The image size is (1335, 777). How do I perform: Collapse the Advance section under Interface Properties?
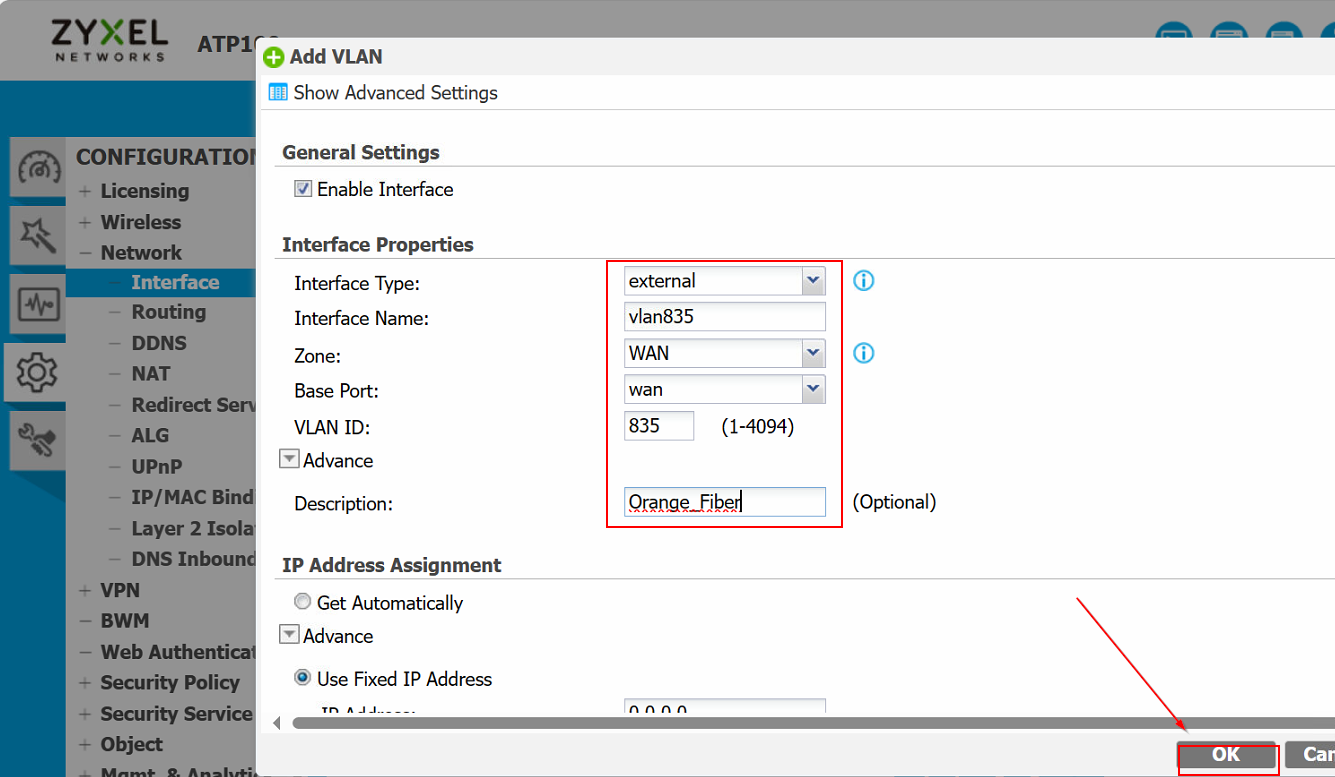tap(289, 459)
